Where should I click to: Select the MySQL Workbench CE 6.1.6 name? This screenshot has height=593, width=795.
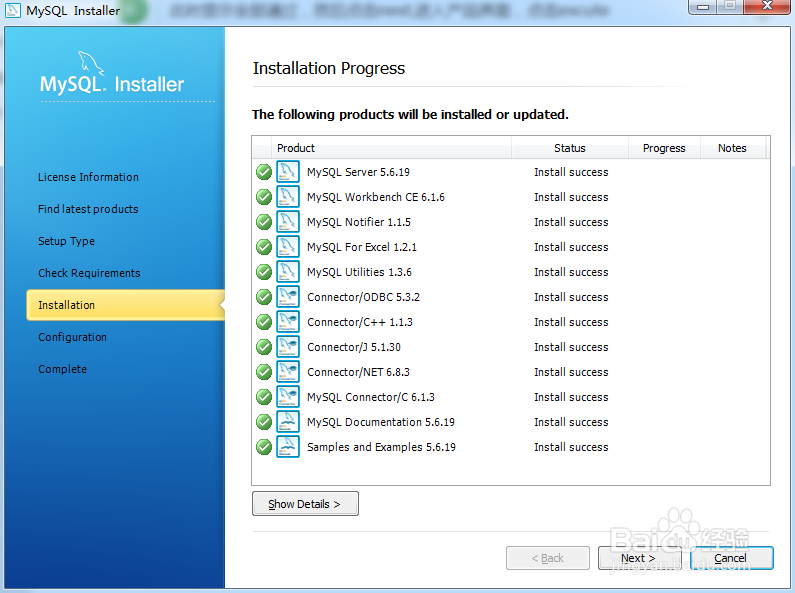[376, 197]
